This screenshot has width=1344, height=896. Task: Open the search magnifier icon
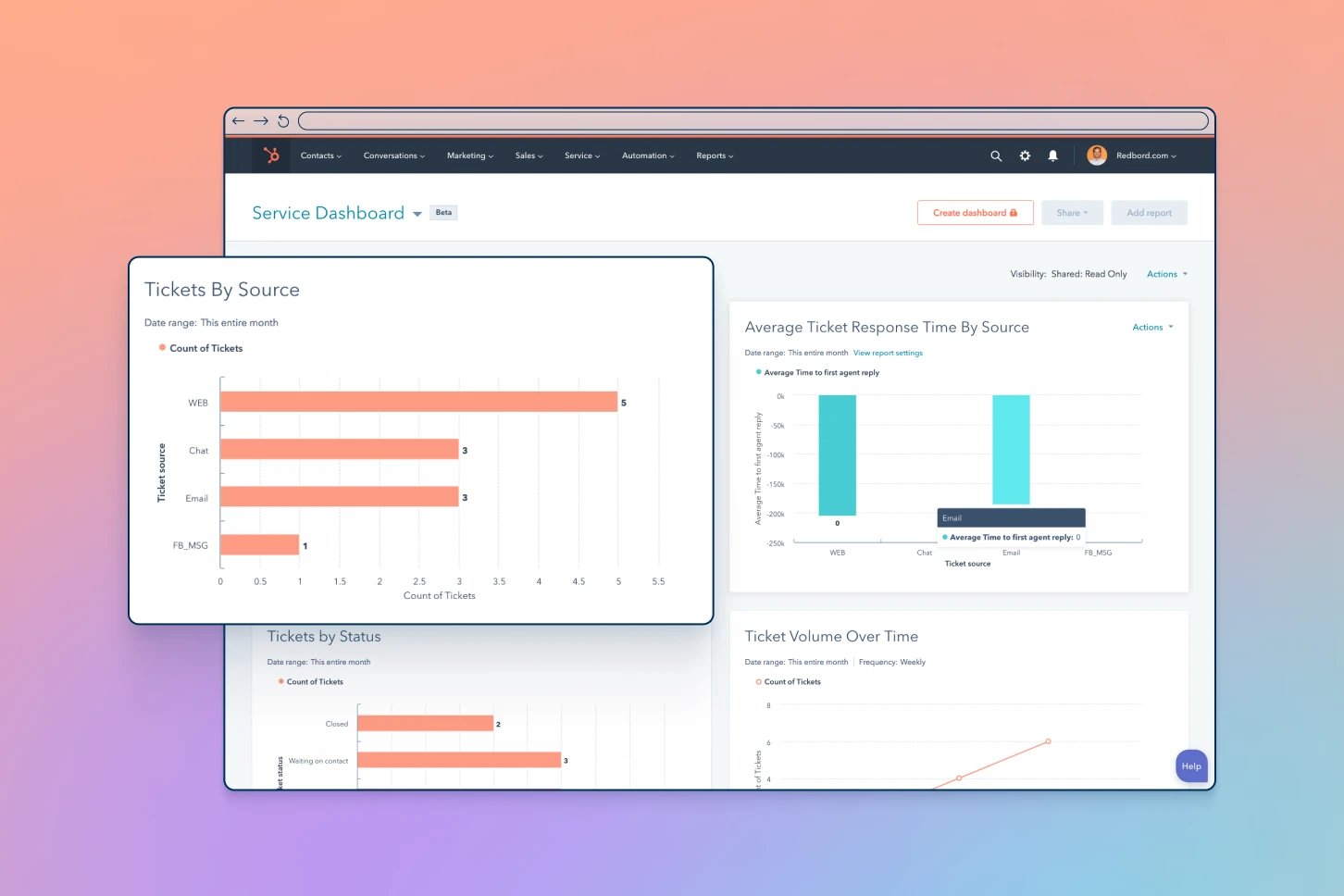tap(996, 156)
